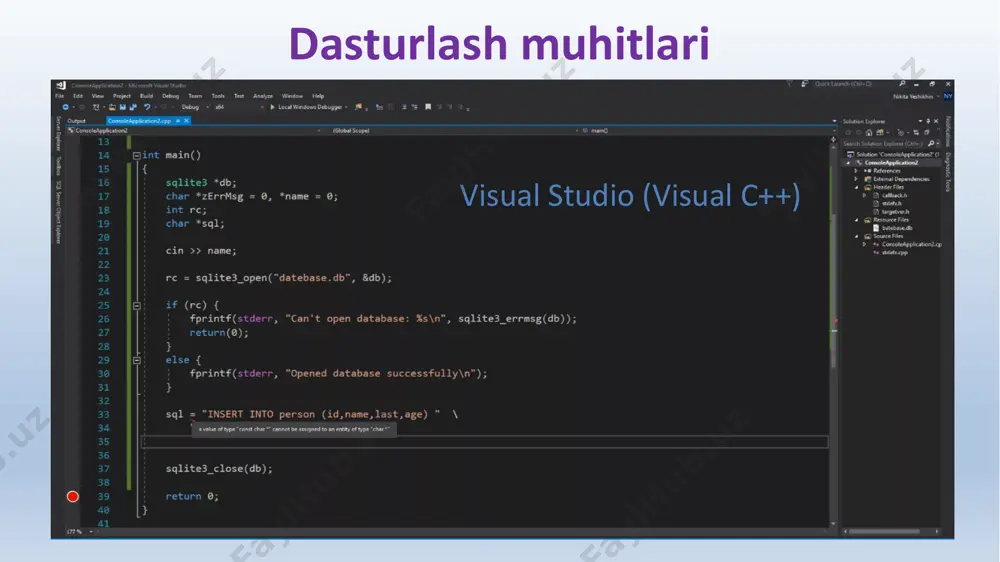
Task: Open the Build menu
Action: pyautogui.click(x=147, y=96)
